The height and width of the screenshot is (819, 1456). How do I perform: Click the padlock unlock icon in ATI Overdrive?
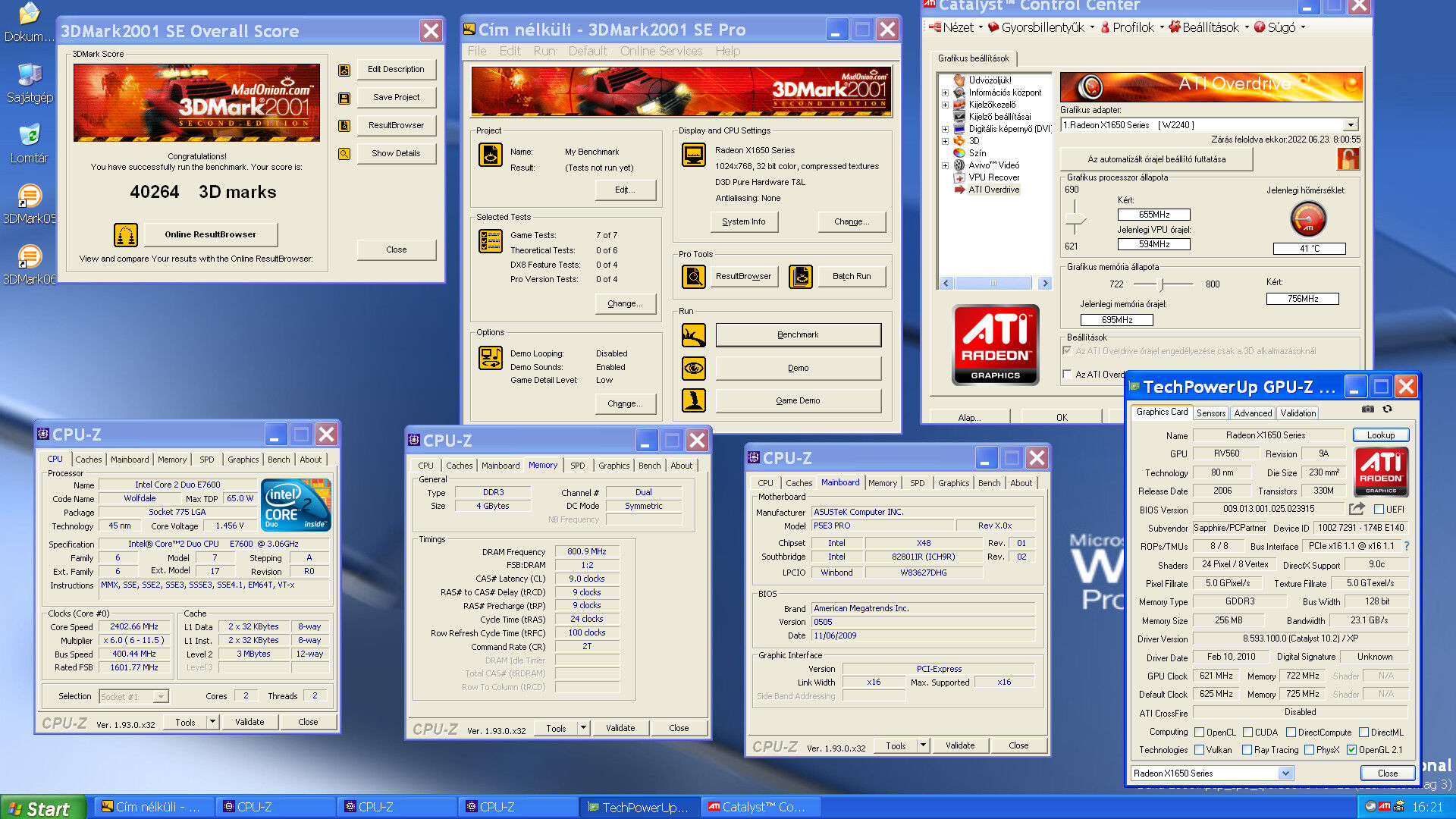click(x=1348, y=159)
